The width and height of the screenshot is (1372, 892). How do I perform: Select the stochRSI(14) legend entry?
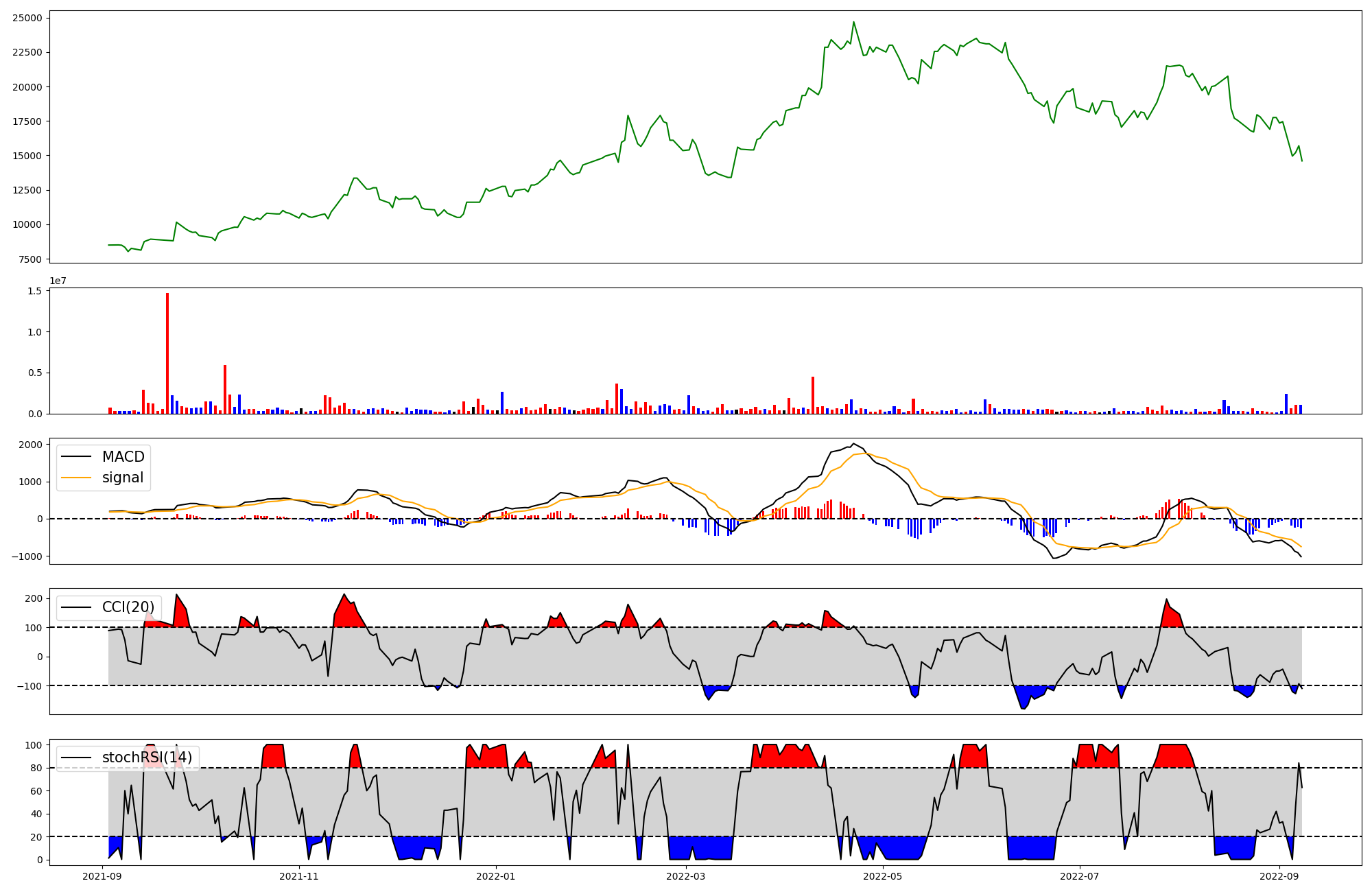(147, 758)
